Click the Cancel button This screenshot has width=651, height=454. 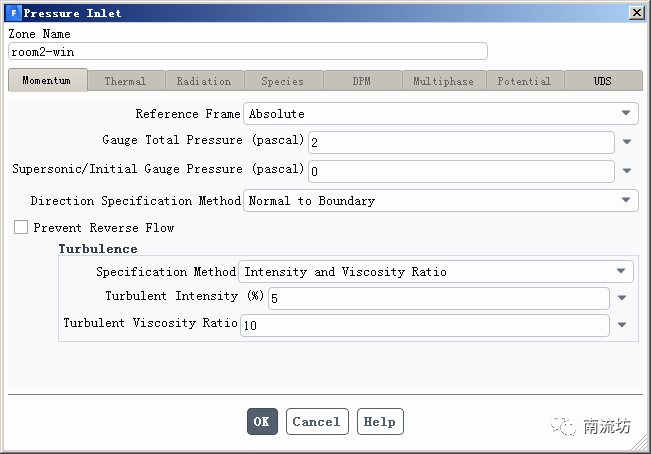317,422
